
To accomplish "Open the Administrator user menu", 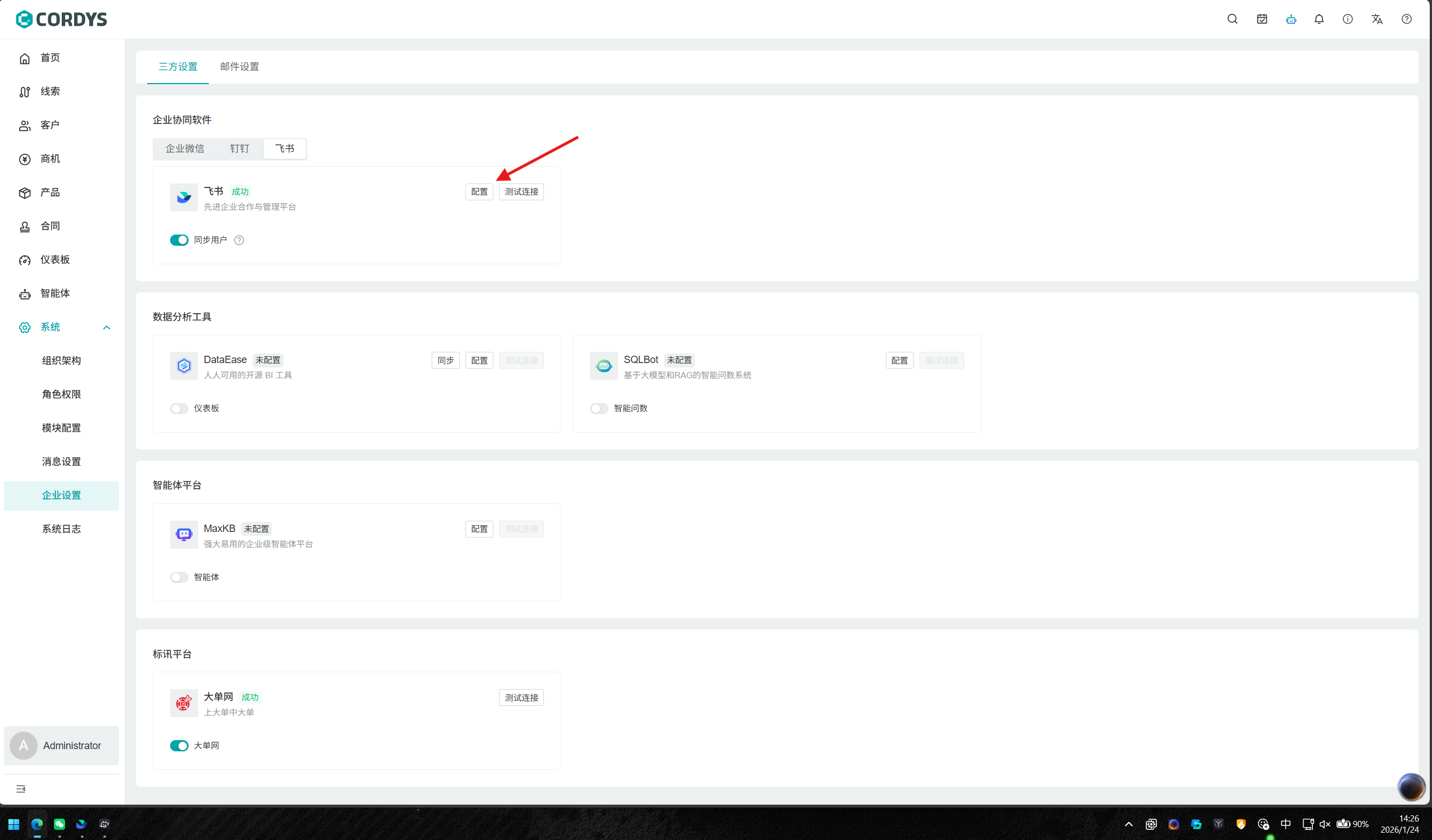I will coord(61,746).
